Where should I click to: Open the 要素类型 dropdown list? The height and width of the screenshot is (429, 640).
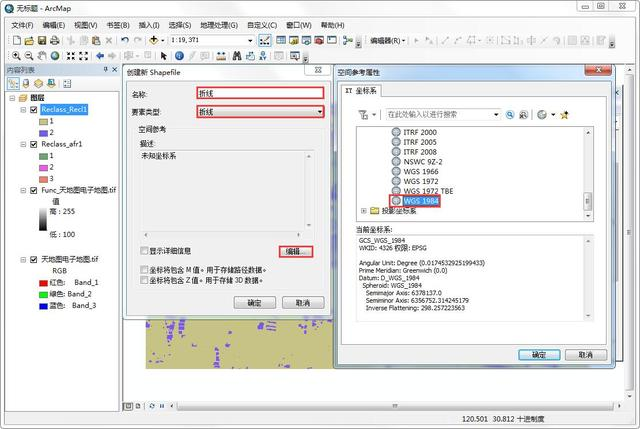pyautogui.click(x=319, y=111)
